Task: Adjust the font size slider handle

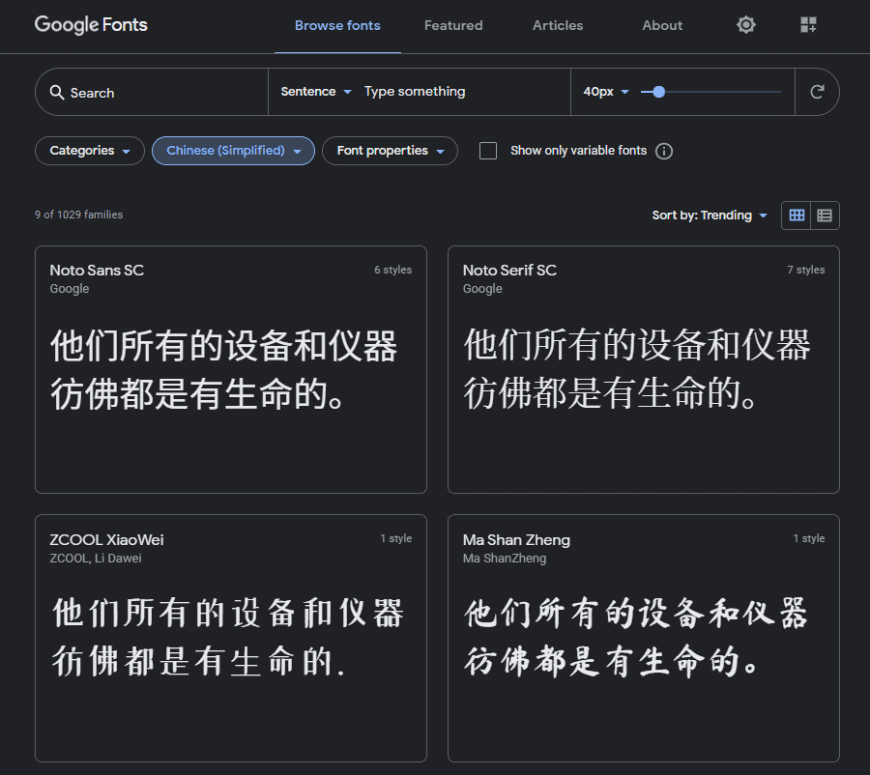Action: pos(659,92)
